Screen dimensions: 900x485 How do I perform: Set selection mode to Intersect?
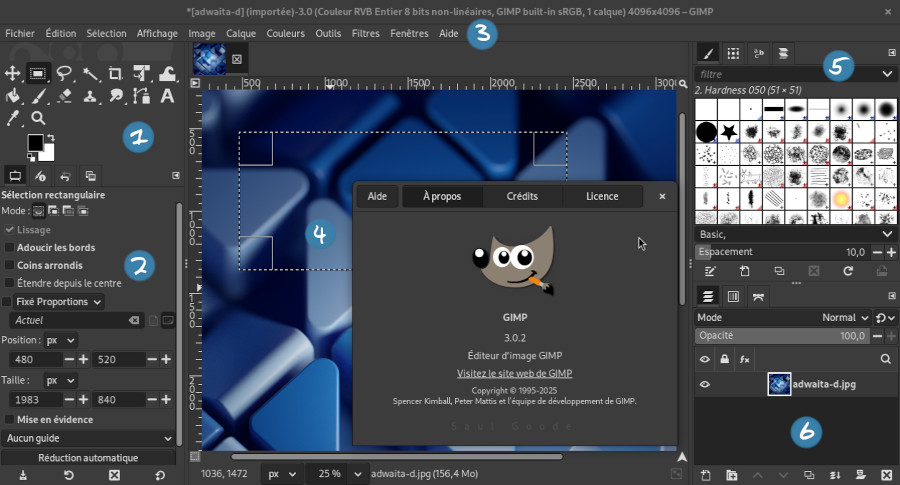[x=83, y=211]
